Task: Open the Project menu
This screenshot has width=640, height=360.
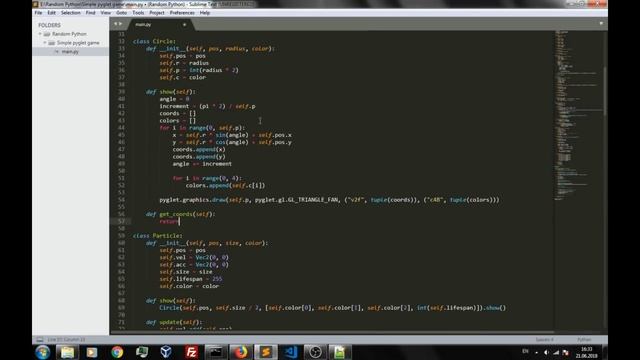Action: coord(157,13)
